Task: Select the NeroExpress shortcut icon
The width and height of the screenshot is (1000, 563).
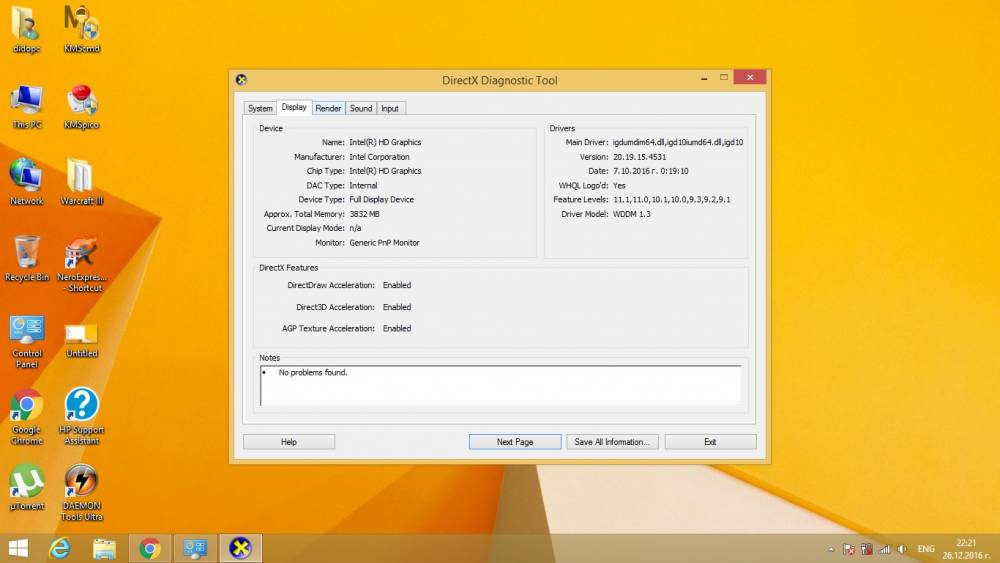Action: (82, 264)
